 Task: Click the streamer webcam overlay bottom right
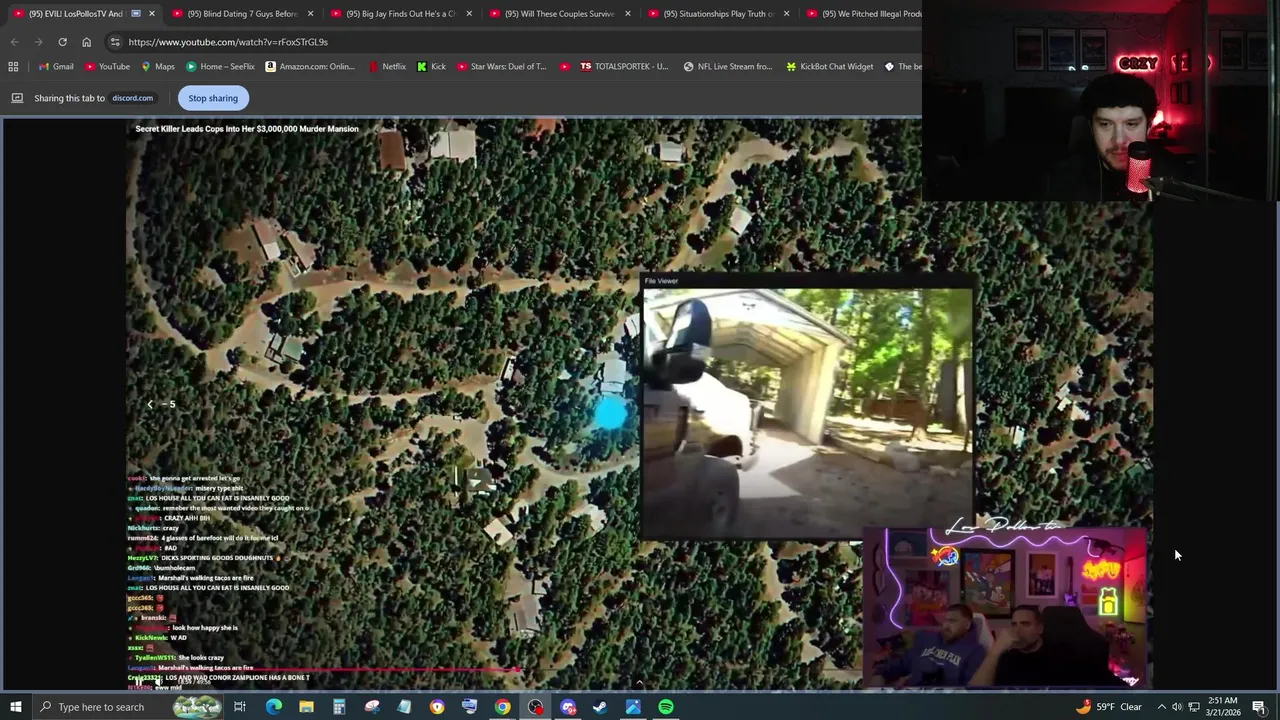(x=1004, y=606)
